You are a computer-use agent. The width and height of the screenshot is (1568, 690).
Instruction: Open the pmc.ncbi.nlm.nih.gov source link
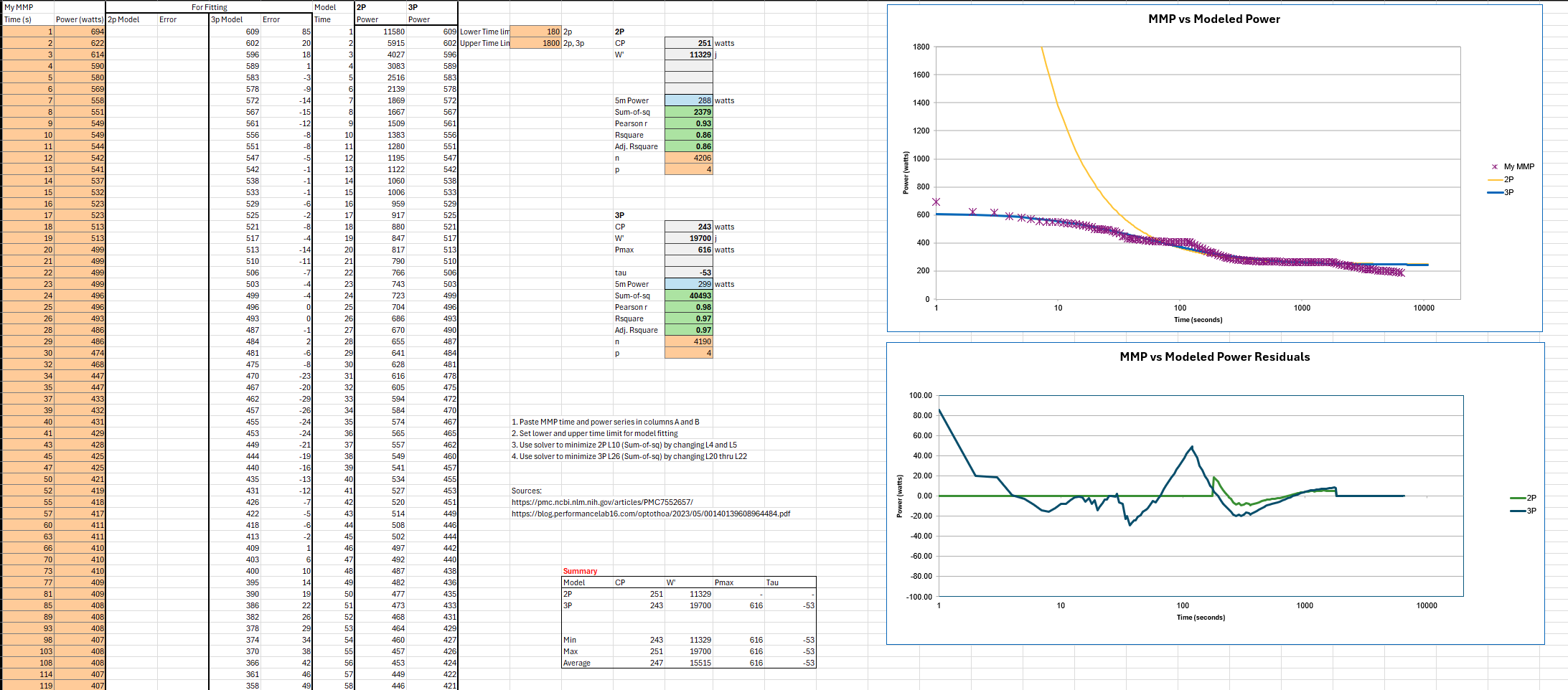pos(602,502)
